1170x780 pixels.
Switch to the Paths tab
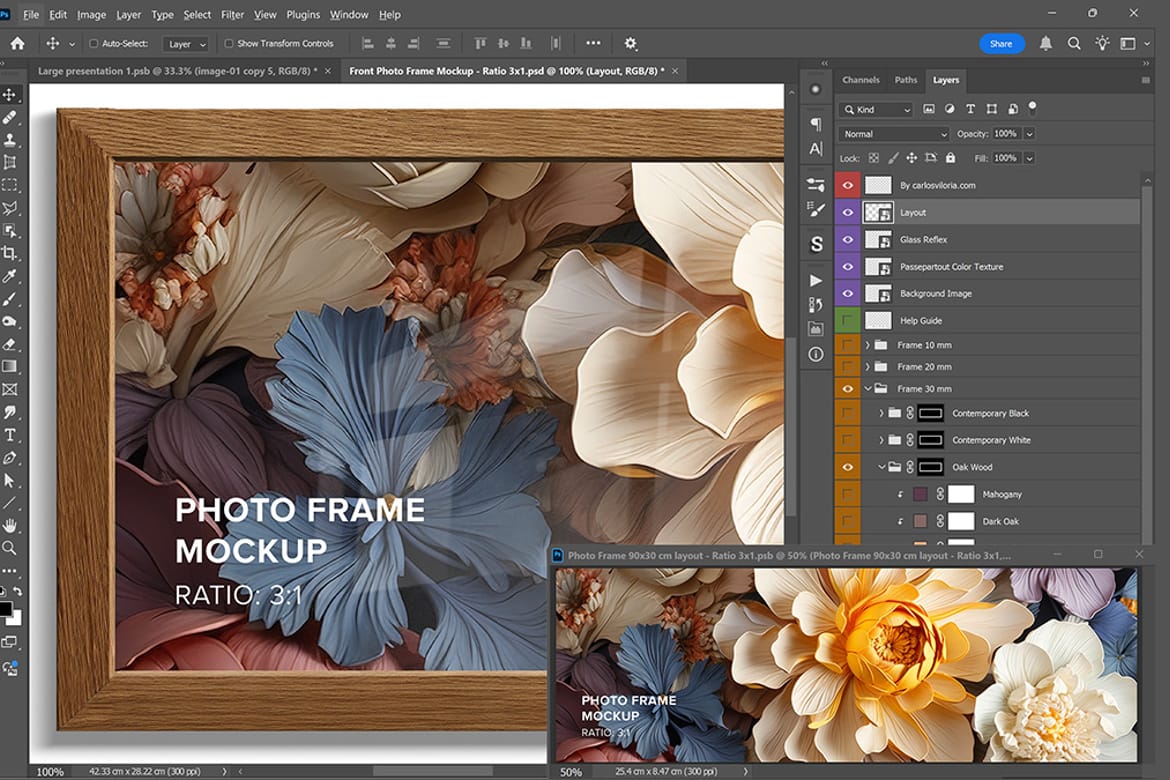pos(906,80)
